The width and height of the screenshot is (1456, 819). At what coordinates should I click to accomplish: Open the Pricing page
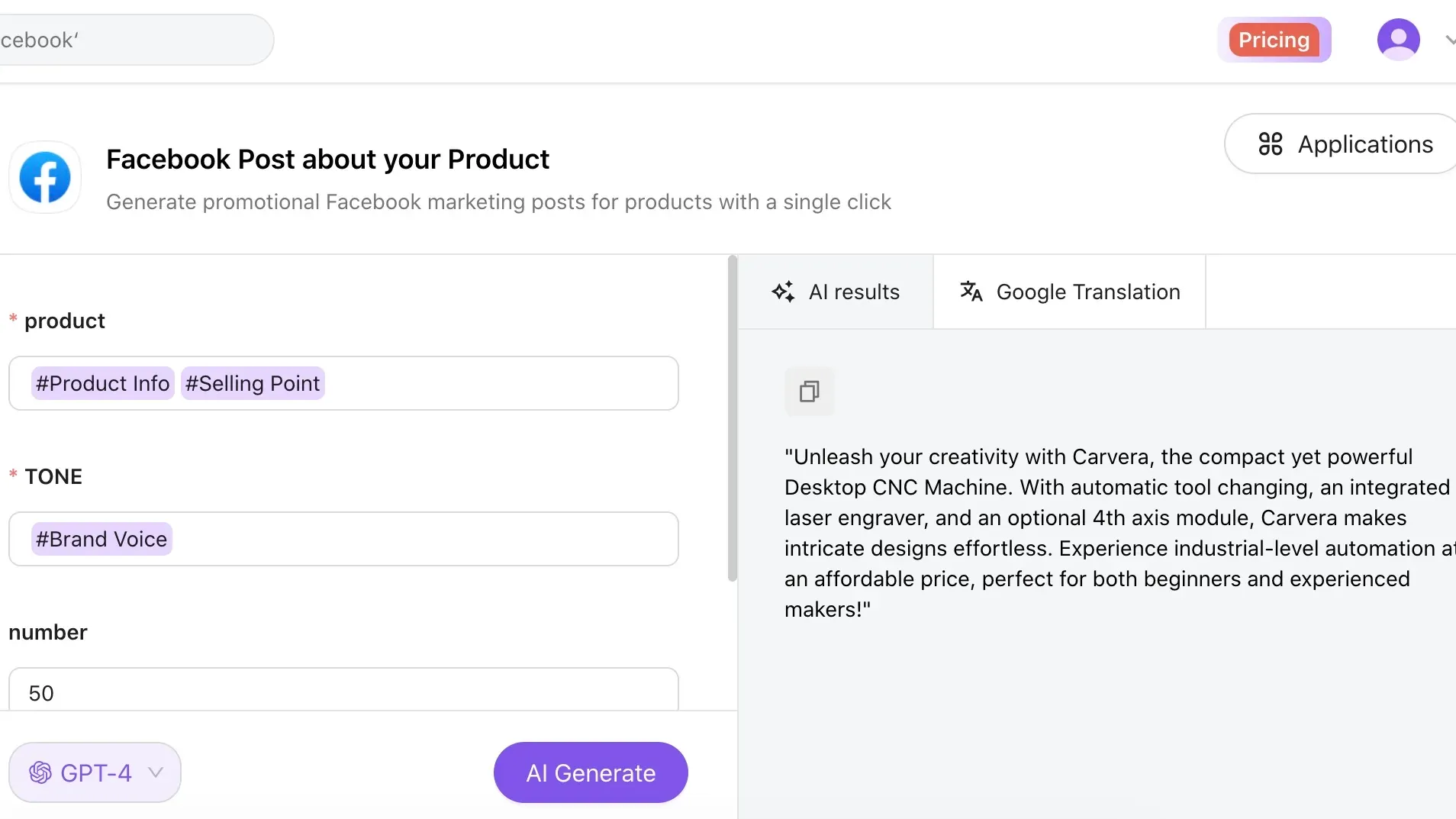point(1274,40)
